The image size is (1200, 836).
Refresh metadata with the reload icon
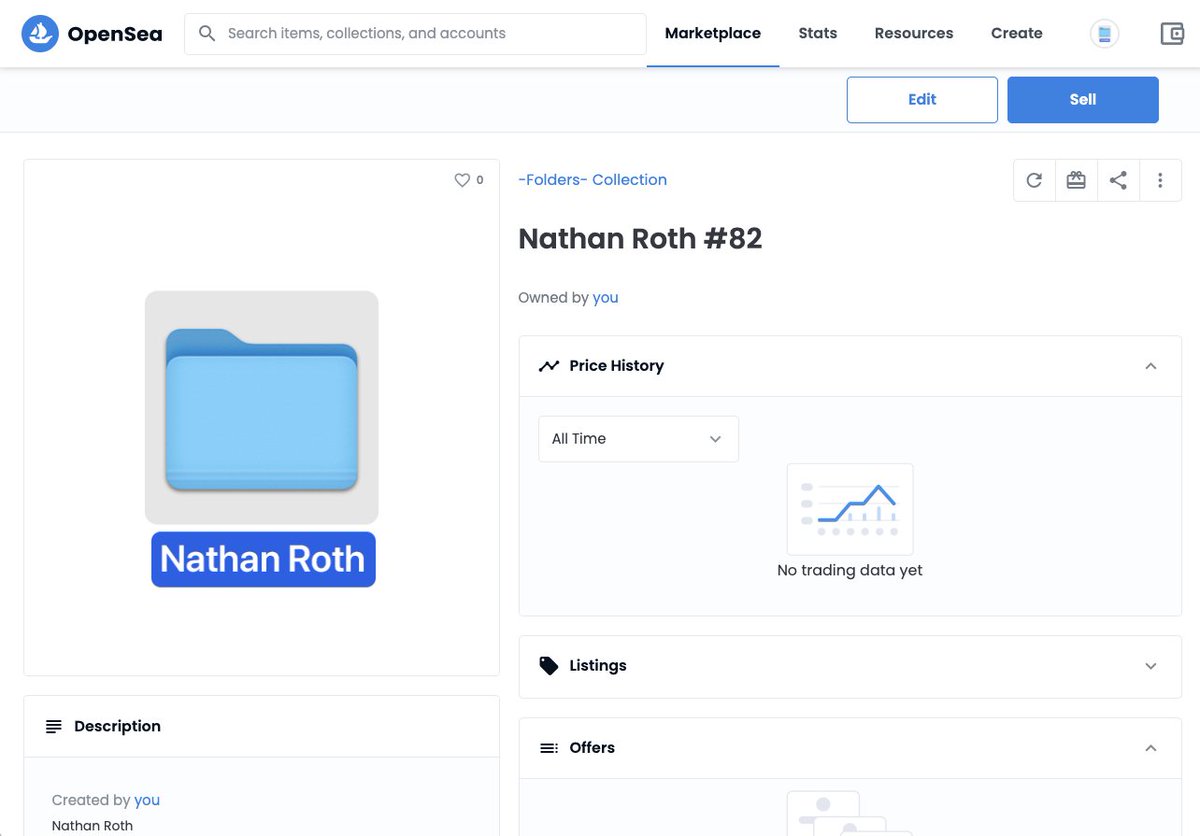(1034, 181)
